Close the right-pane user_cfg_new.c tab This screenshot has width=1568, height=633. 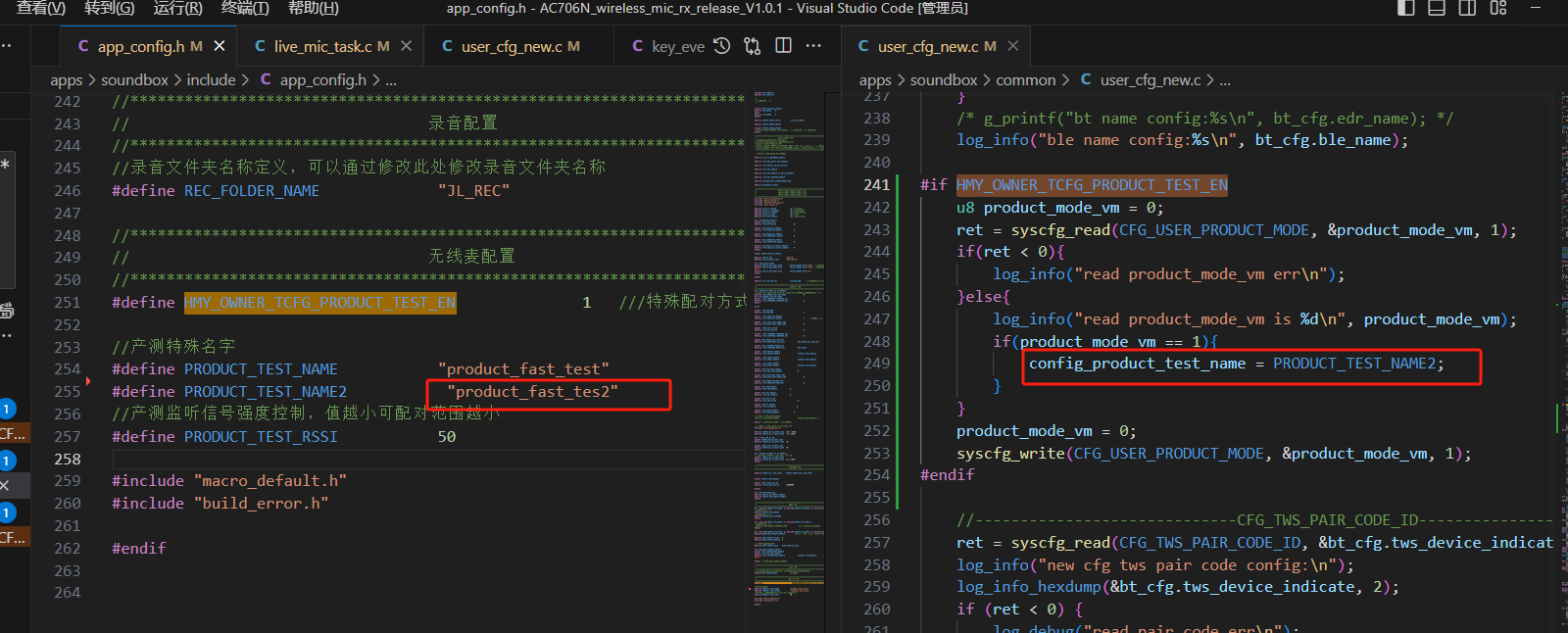[x=1013, y=46]
